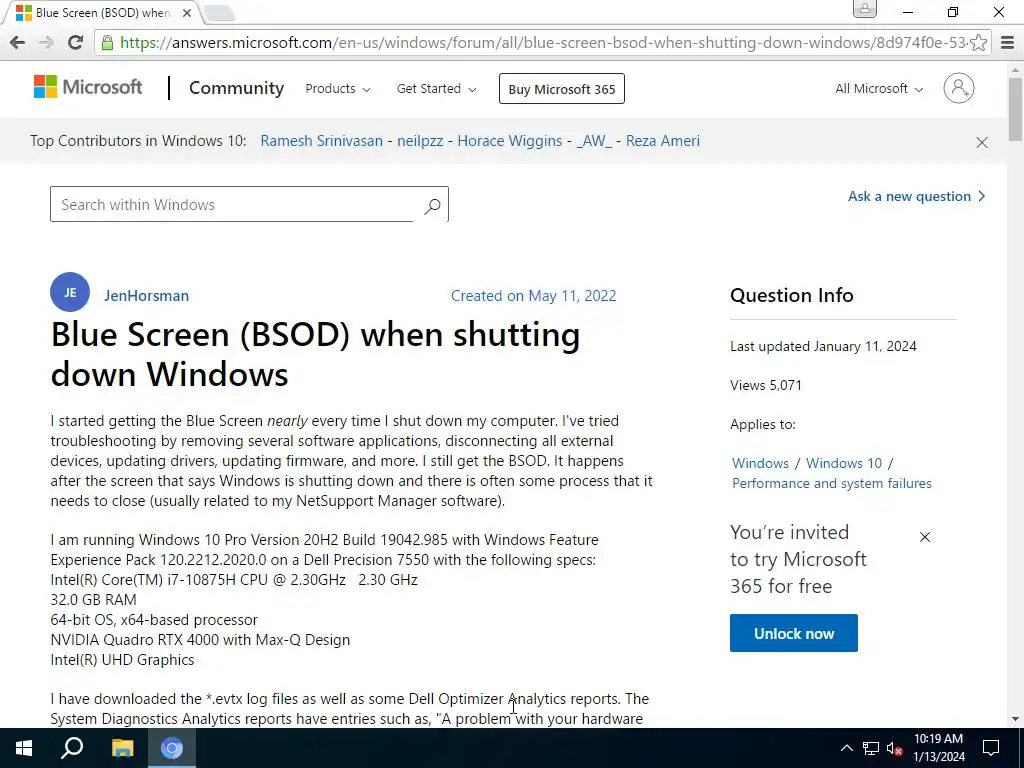Open taskbar search magnifier
Viewport: 1024px width, 768px height.
[x=72, y=748]
